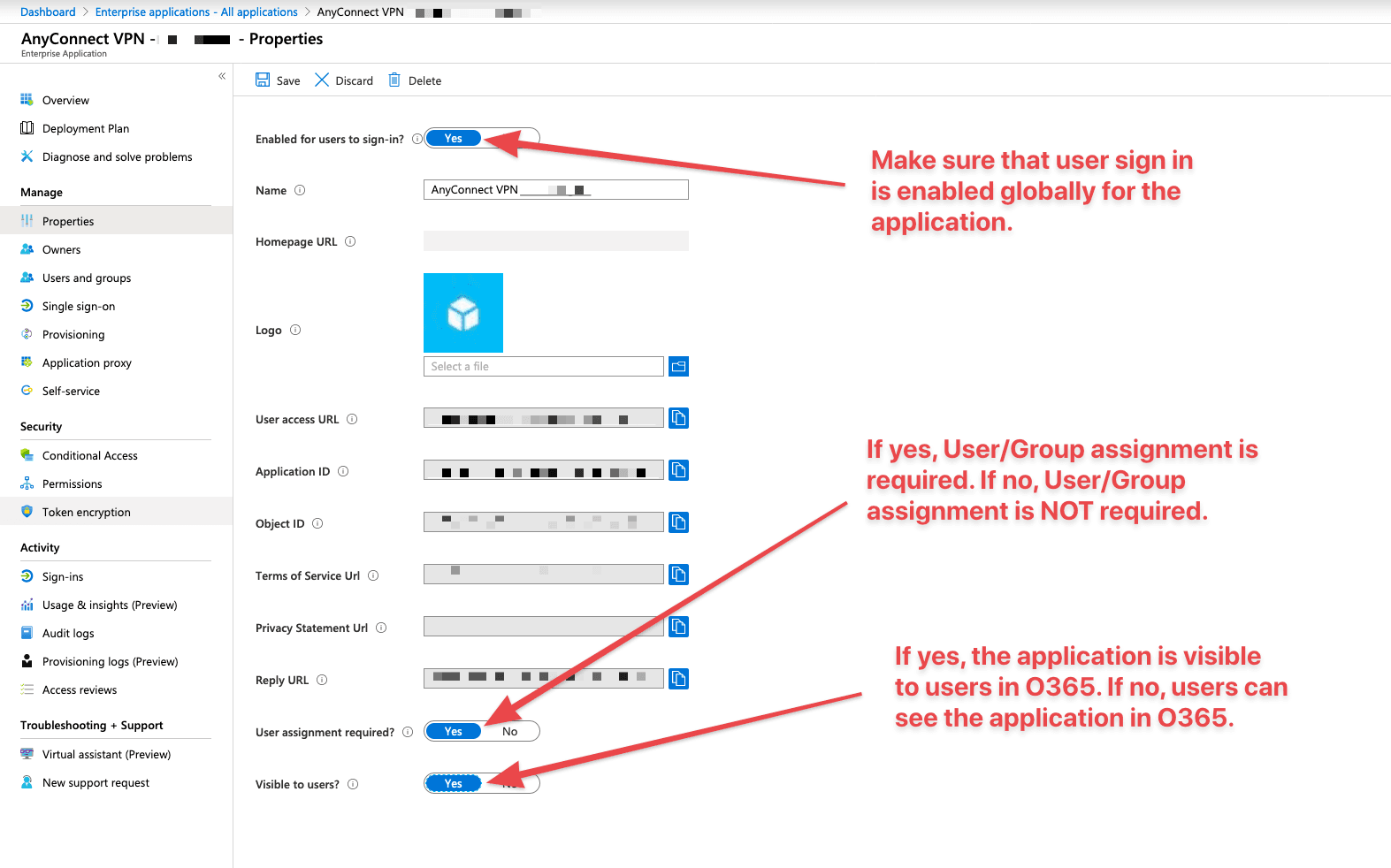Click the Name input field
Viewport: 1391px width, 868px height.
[x=556, y=189]
